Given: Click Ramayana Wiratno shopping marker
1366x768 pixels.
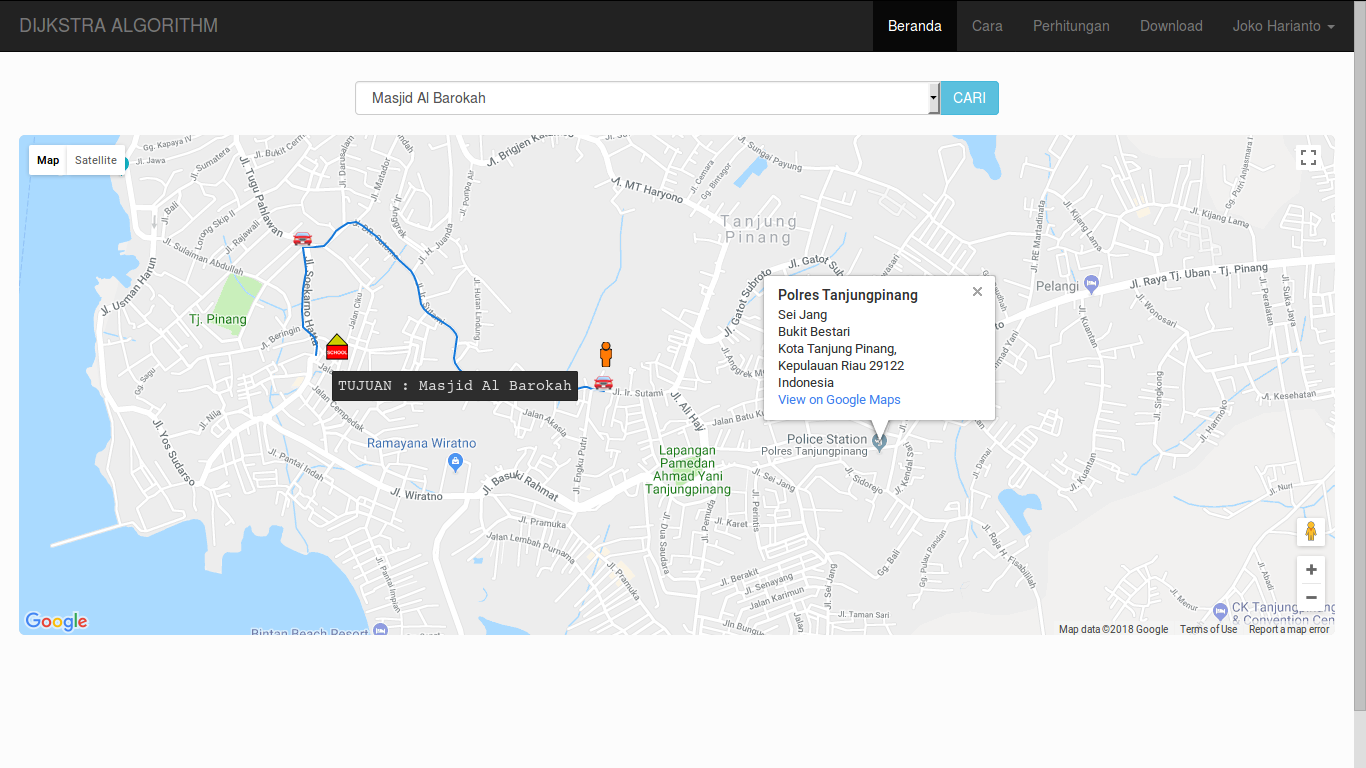Looking at the screenshot, I should (456, 461).
